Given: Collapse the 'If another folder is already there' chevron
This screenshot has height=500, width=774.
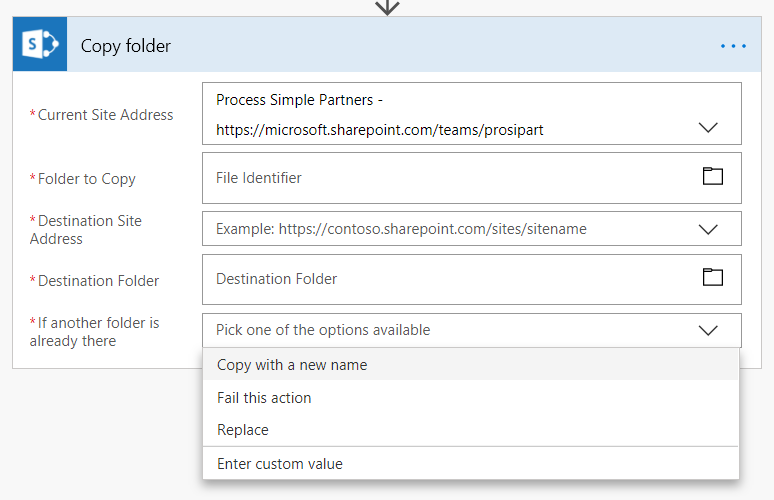Looking at the screenshot, I should 708,330.
